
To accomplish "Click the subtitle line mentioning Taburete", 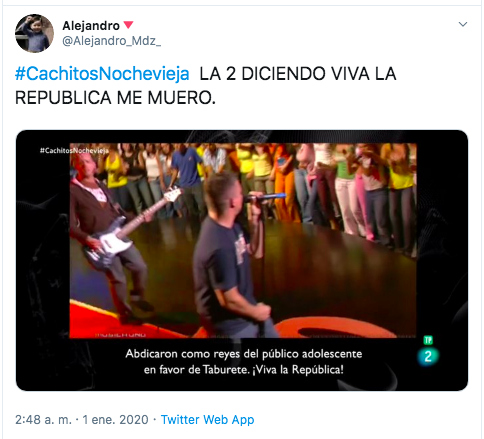I will pyautogui.click(x=244, y=370).
